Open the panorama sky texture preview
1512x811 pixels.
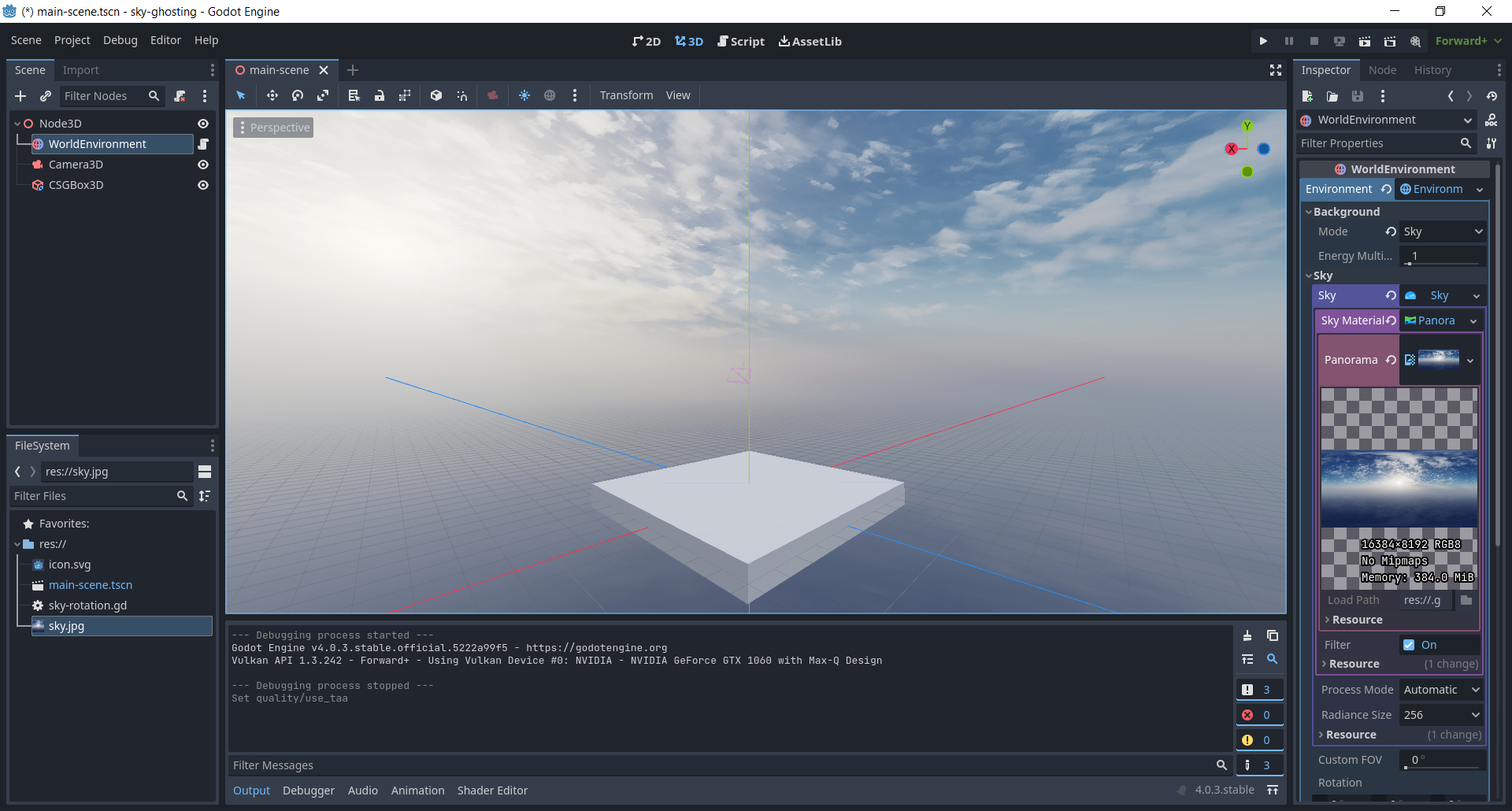coord(1440,360)
